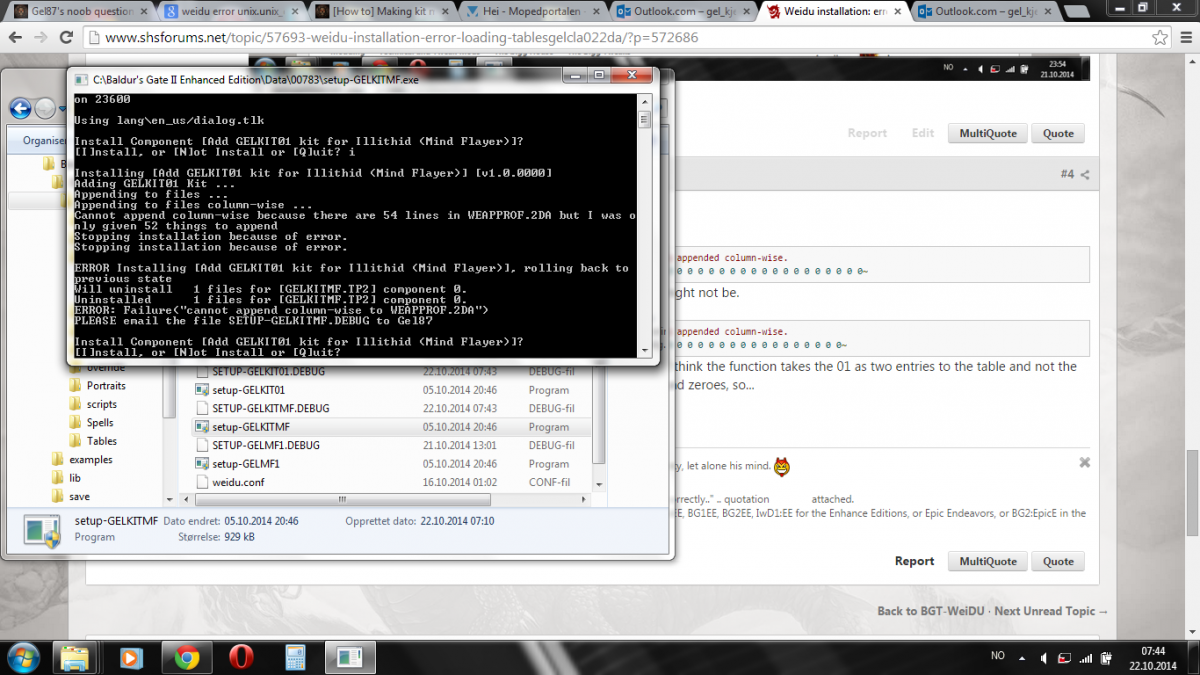Screen dimensions: 1200x675
Task: Go forward one page in Chrome
Action: [x=42, y=38]
